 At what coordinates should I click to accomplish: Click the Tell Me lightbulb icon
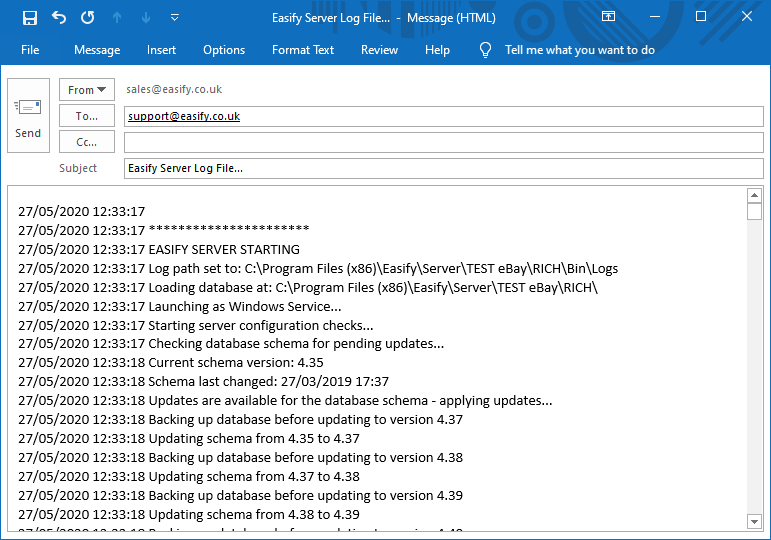pyautogui.click(x=486, y=50)
